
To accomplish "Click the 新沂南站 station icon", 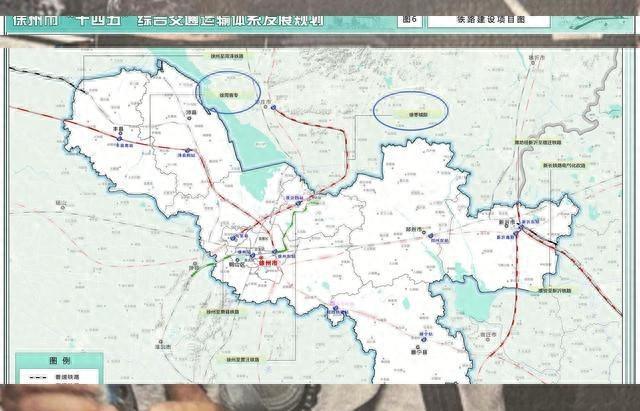I will pyautogui.click(x=516, y=234).
